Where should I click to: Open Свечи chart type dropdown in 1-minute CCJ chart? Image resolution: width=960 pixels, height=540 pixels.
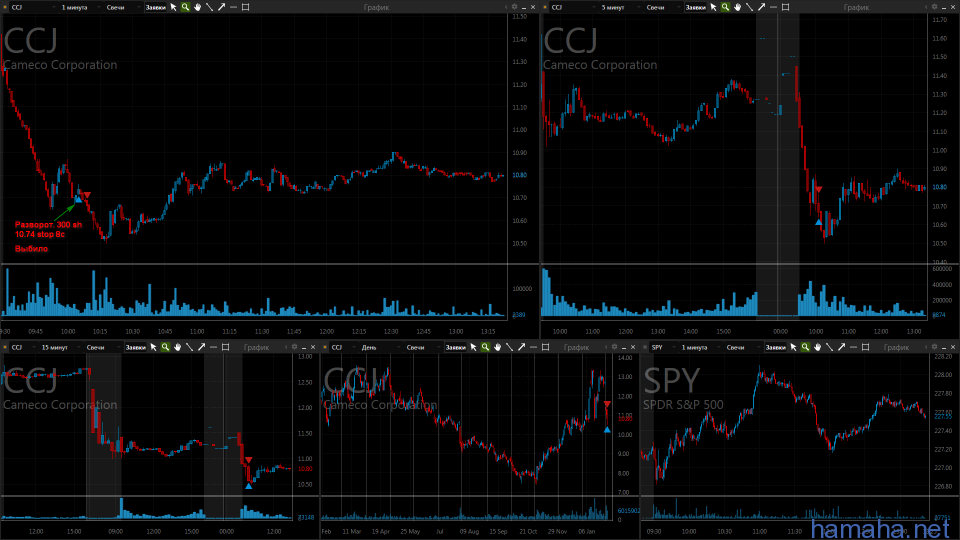click(122, 7)
